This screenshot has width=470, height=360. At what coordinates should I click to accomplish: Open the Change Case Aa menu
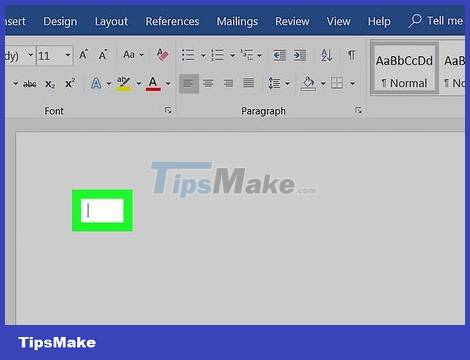point(133,55)
